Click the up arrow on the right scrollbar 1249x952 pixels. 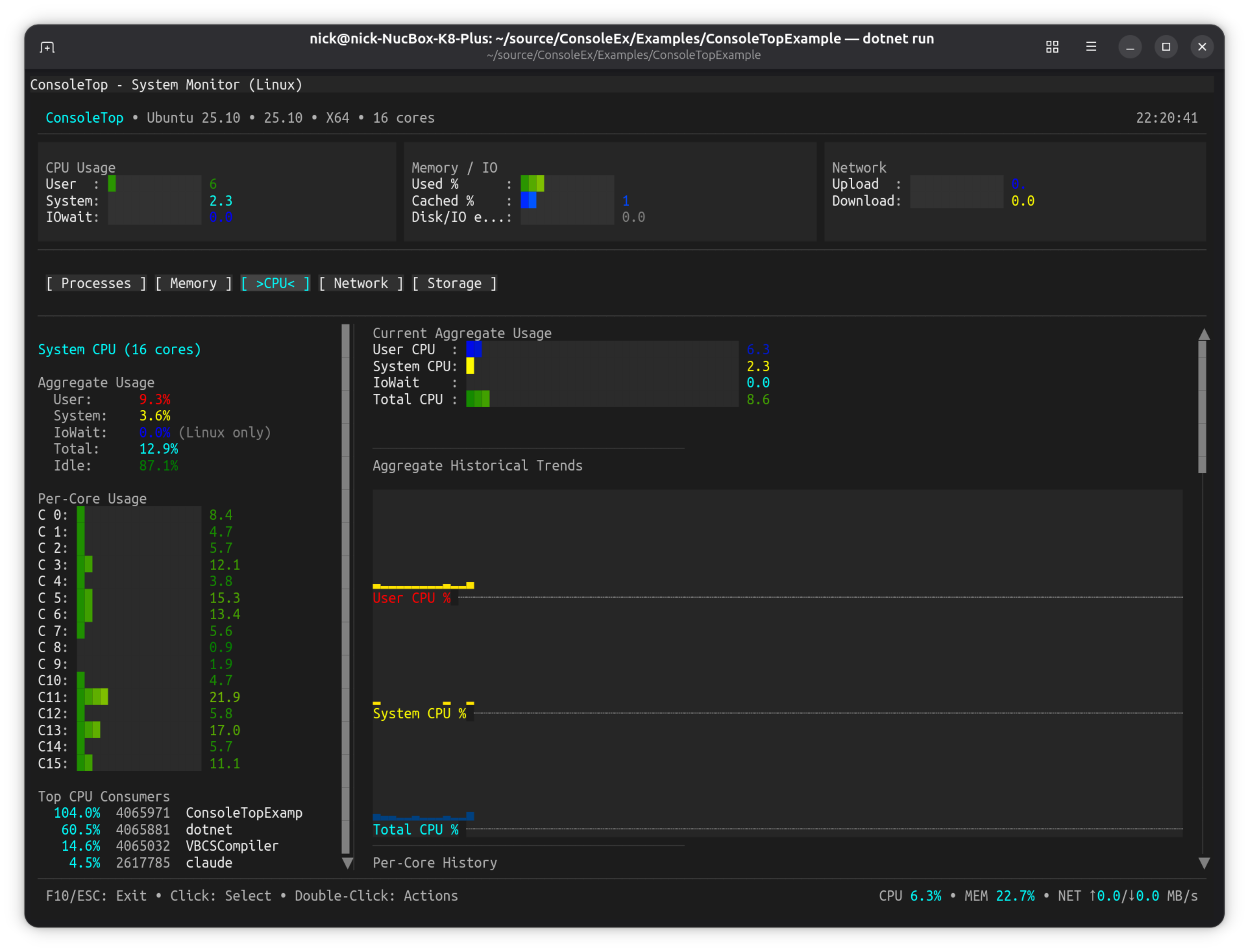coord(1204,334)
